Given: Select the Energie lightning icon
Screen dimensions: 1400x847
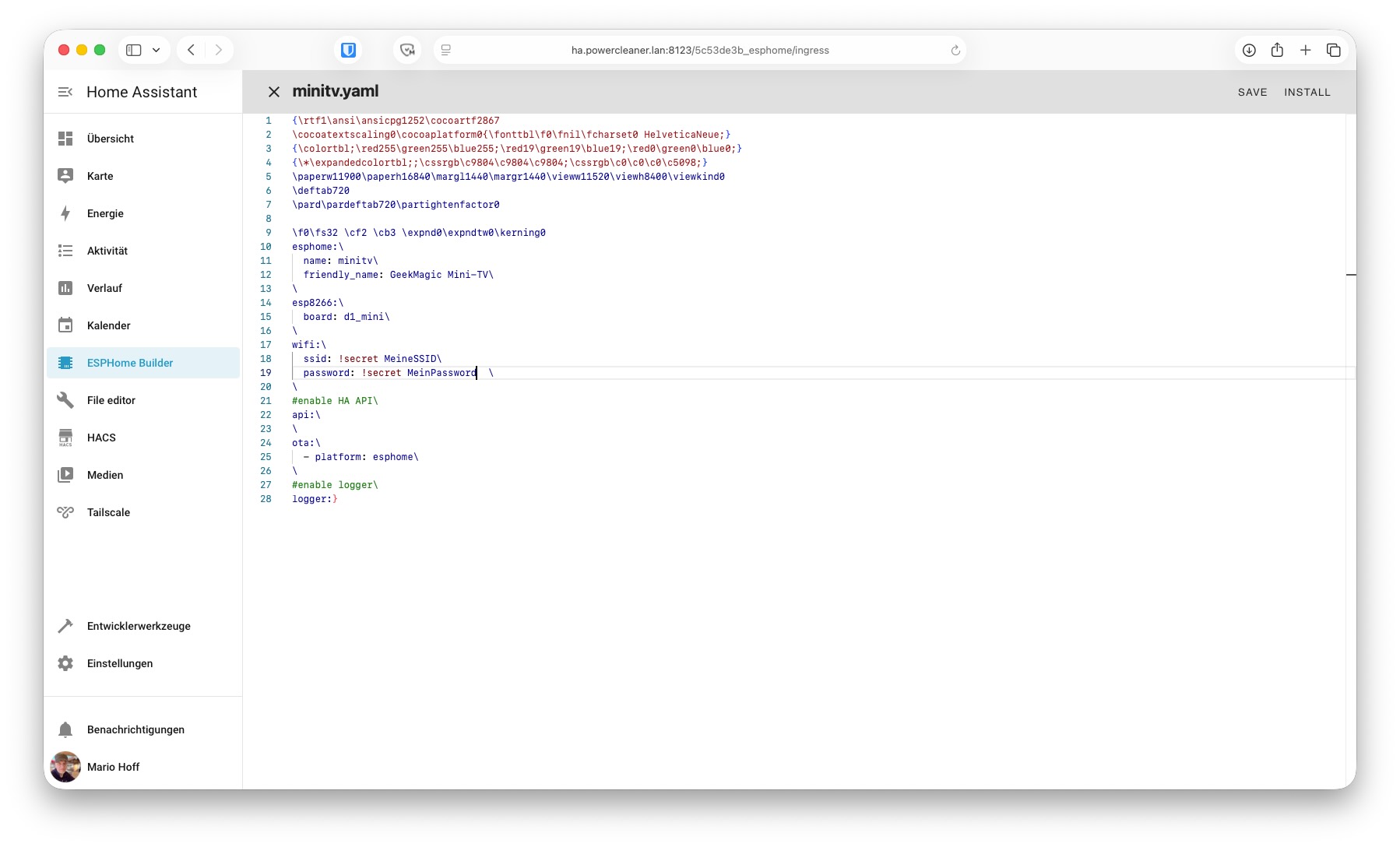Looking at the screenshot, I should [x=65, y=213].
